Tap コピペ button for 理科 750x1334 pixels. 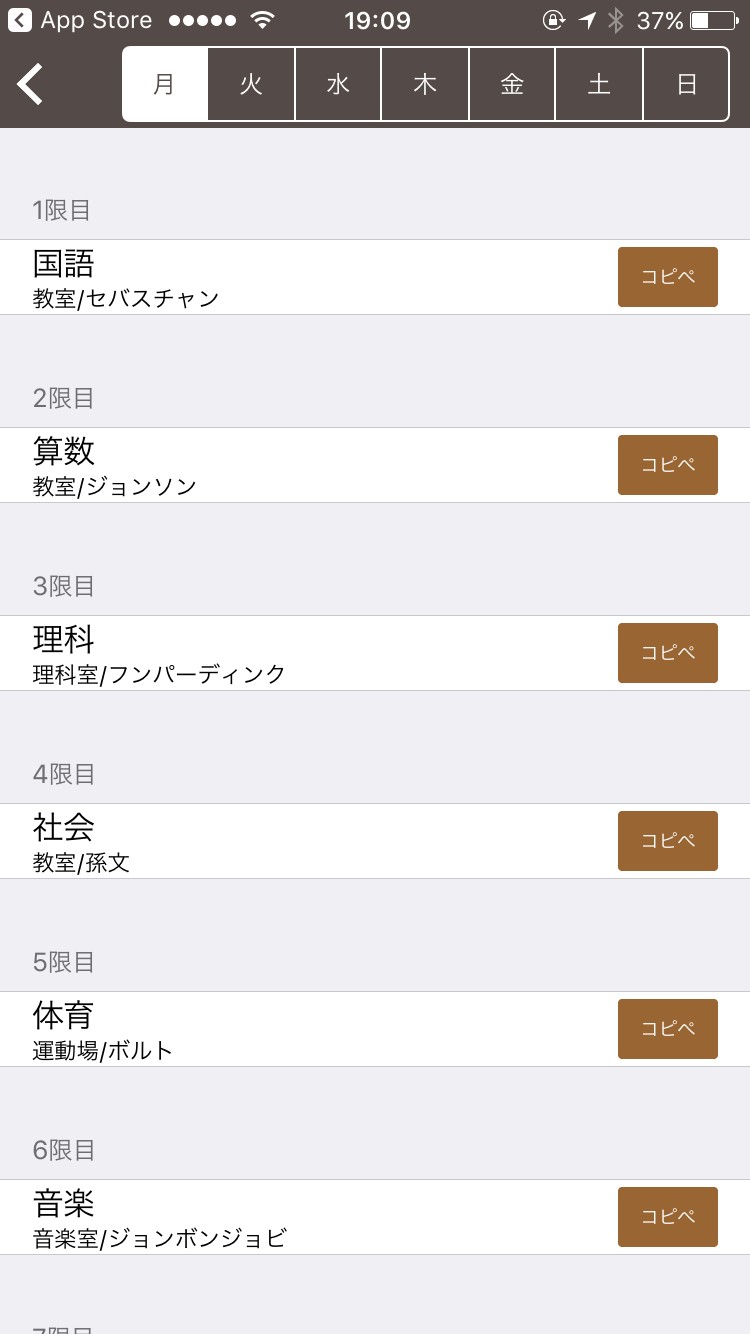pyautogui.click(x=667, y=653)
